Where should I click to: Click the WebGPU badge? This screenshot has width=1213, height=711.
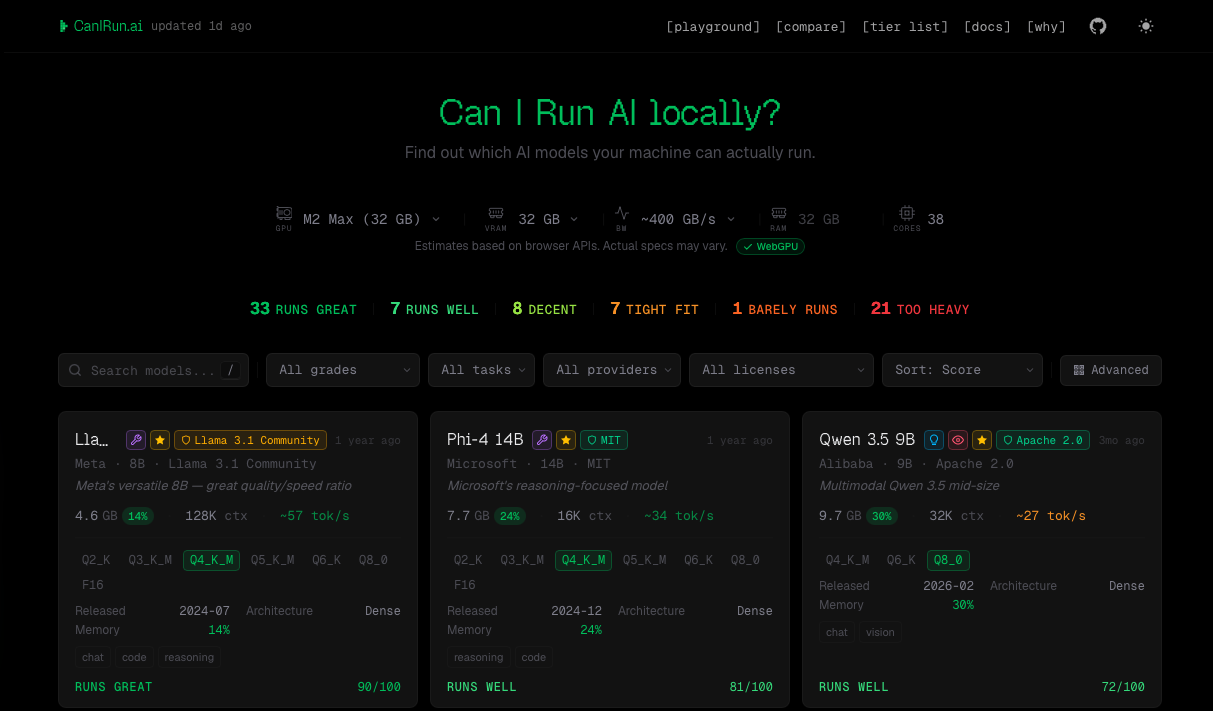coord(771,246)
